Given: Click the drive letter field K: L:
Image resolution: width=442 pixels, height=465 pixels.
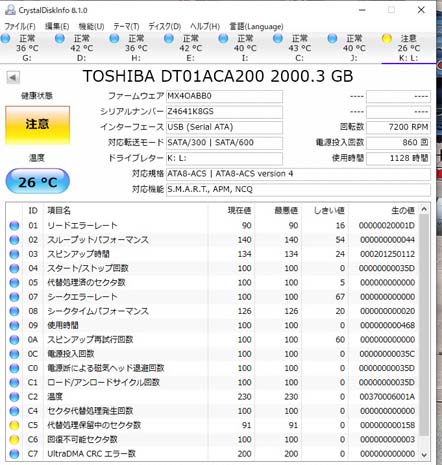Looking at the screenshot, I should coord(224,158).
